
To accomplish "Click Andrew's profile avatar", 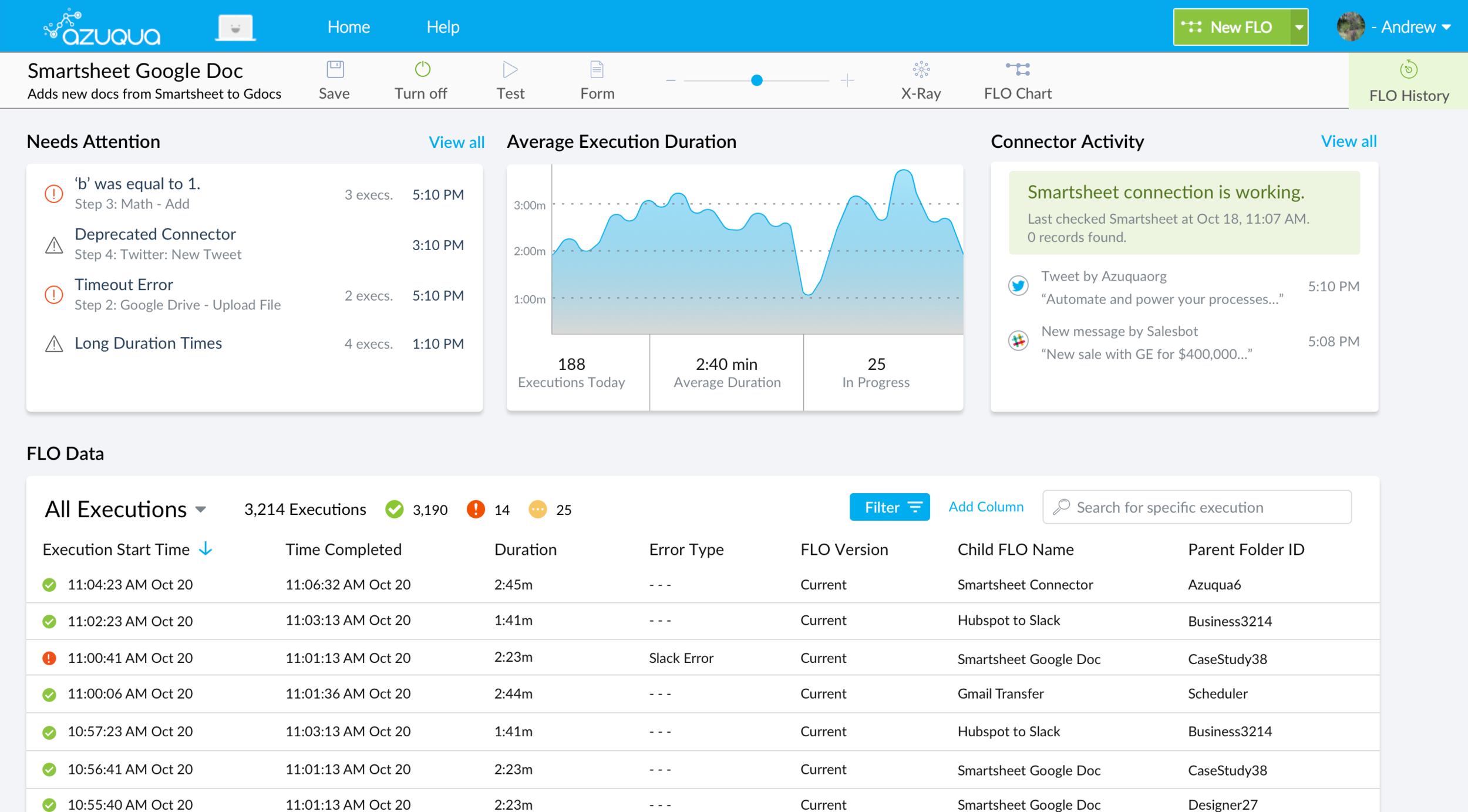I will (x=1351, y=27).
